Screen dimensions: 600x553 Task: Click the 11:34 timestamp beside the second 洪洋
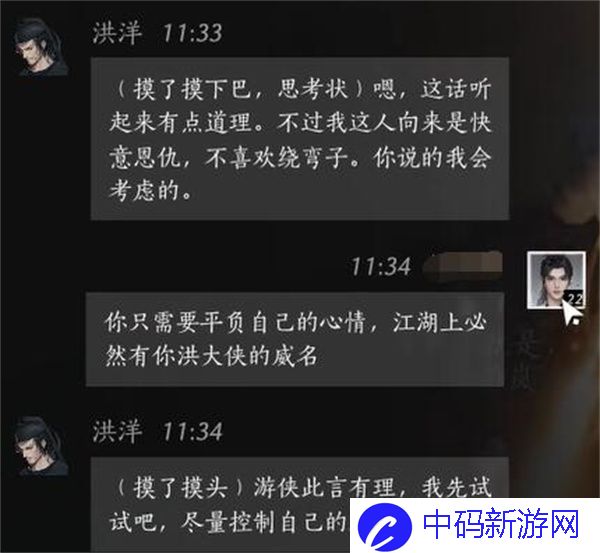click(x=192, y=432)
